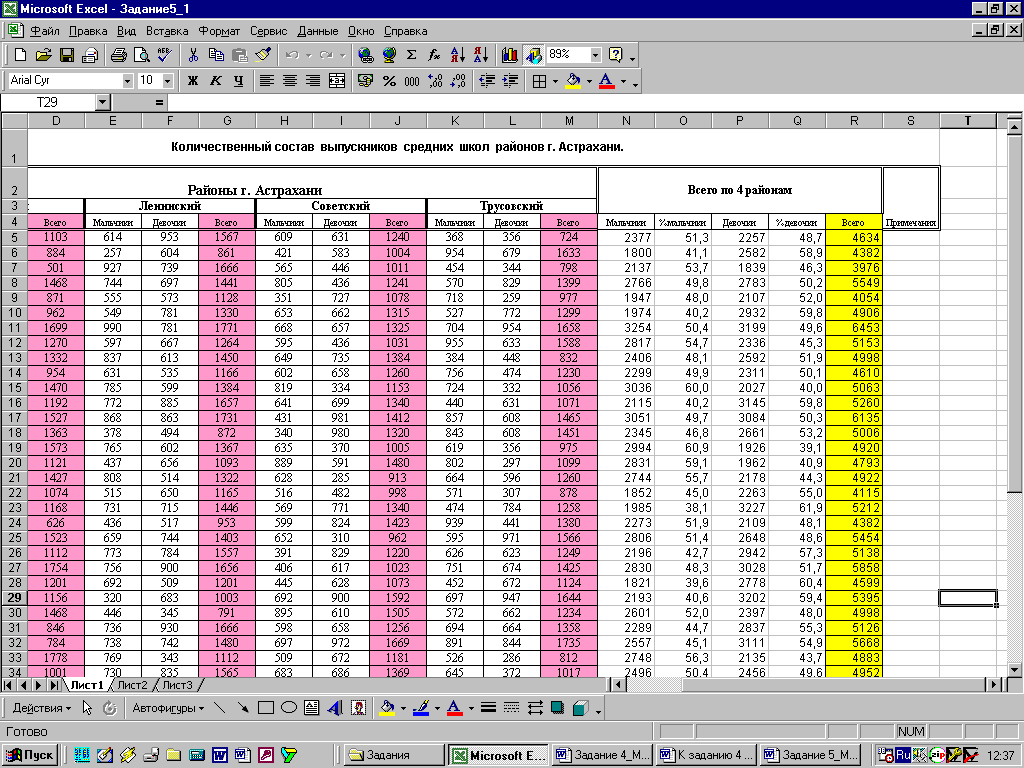Open the Name Box dropdown arrow

pyautogui.click(x=103, y=103)
